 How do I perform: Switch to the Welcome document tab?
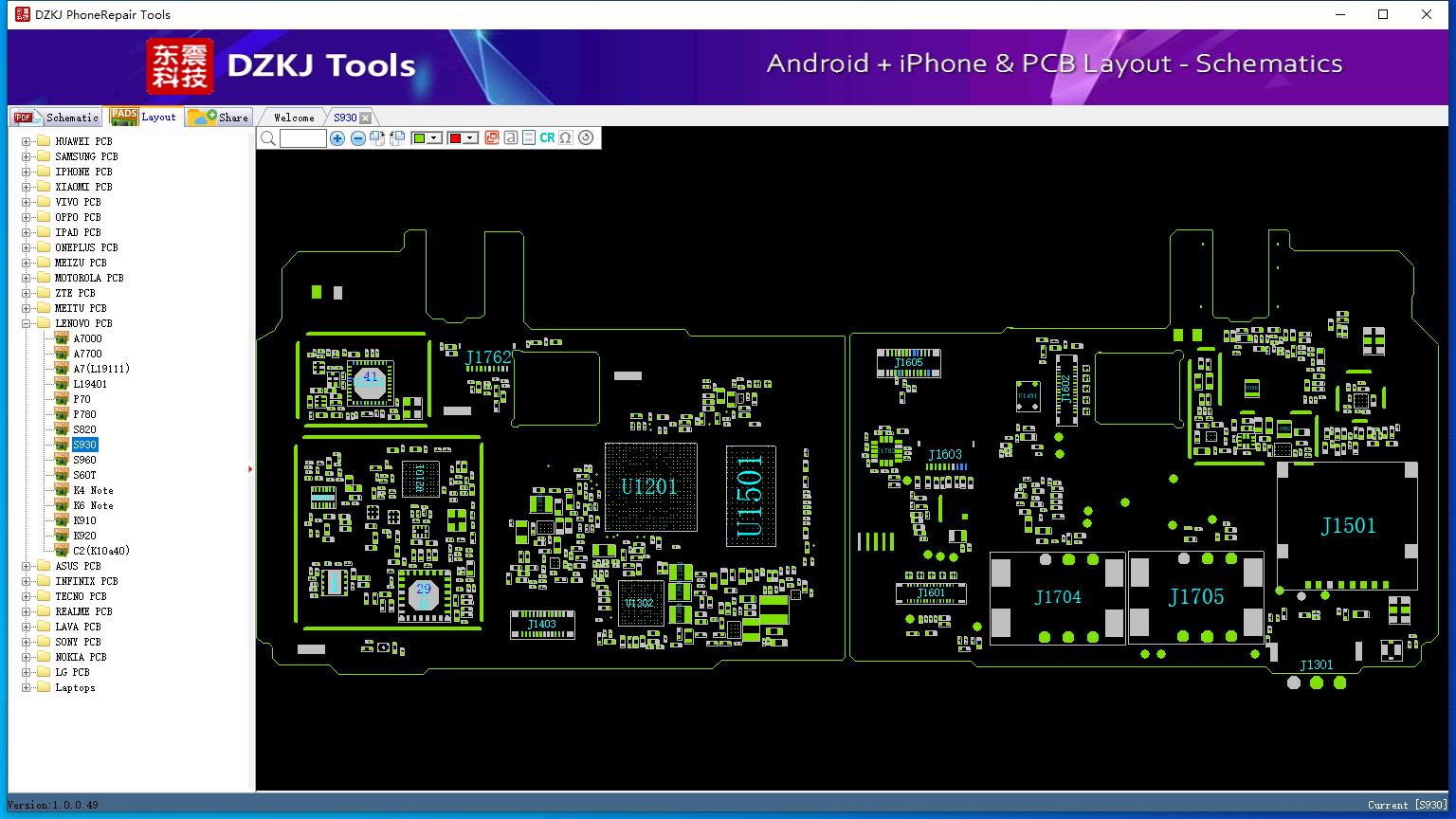(x=294, y=118)
